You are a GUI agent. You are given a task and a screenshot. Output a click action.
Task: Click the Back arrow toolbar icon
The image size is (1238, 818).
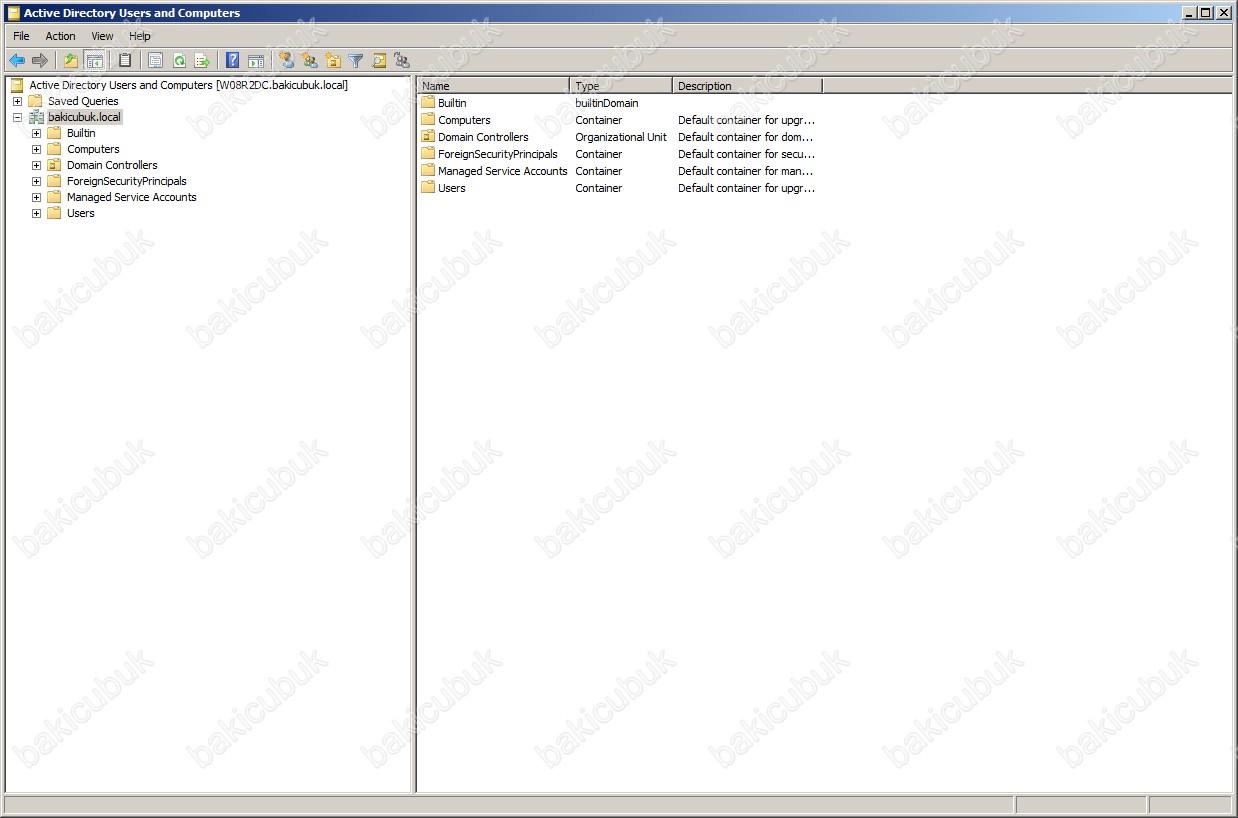tap(17, 60)
